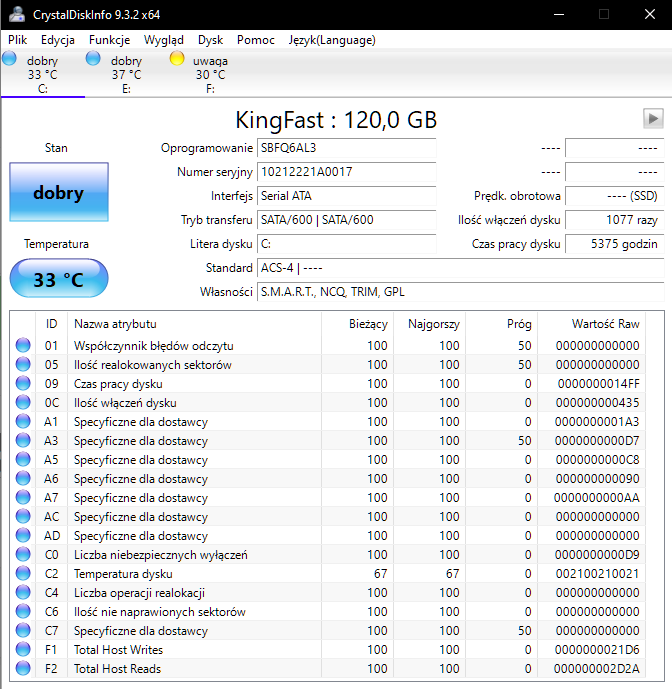Click status icon of attribute 05
The width and height of the screenshot is (672, 689).
click(x=23, y=364)
